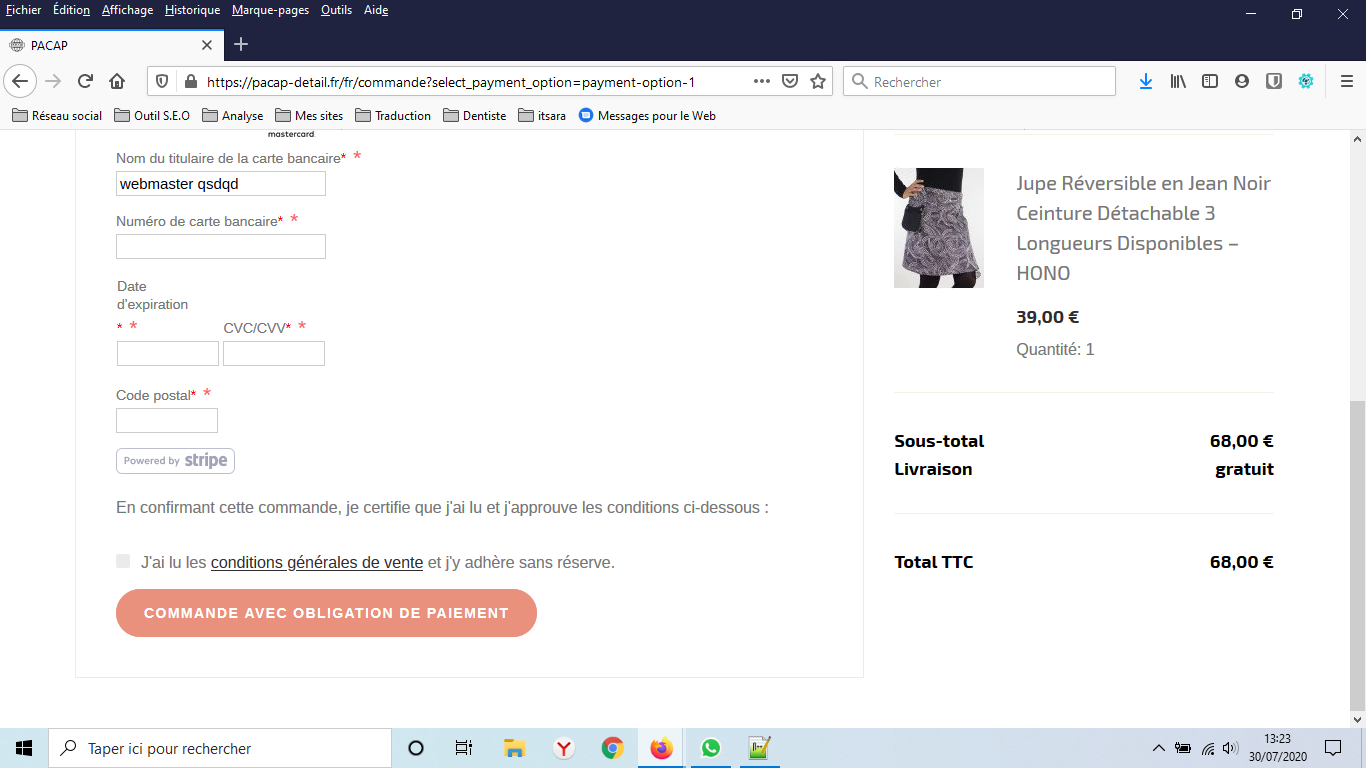Open the downloads arrow icon
1366x768 pixels.
(1146, 82)
